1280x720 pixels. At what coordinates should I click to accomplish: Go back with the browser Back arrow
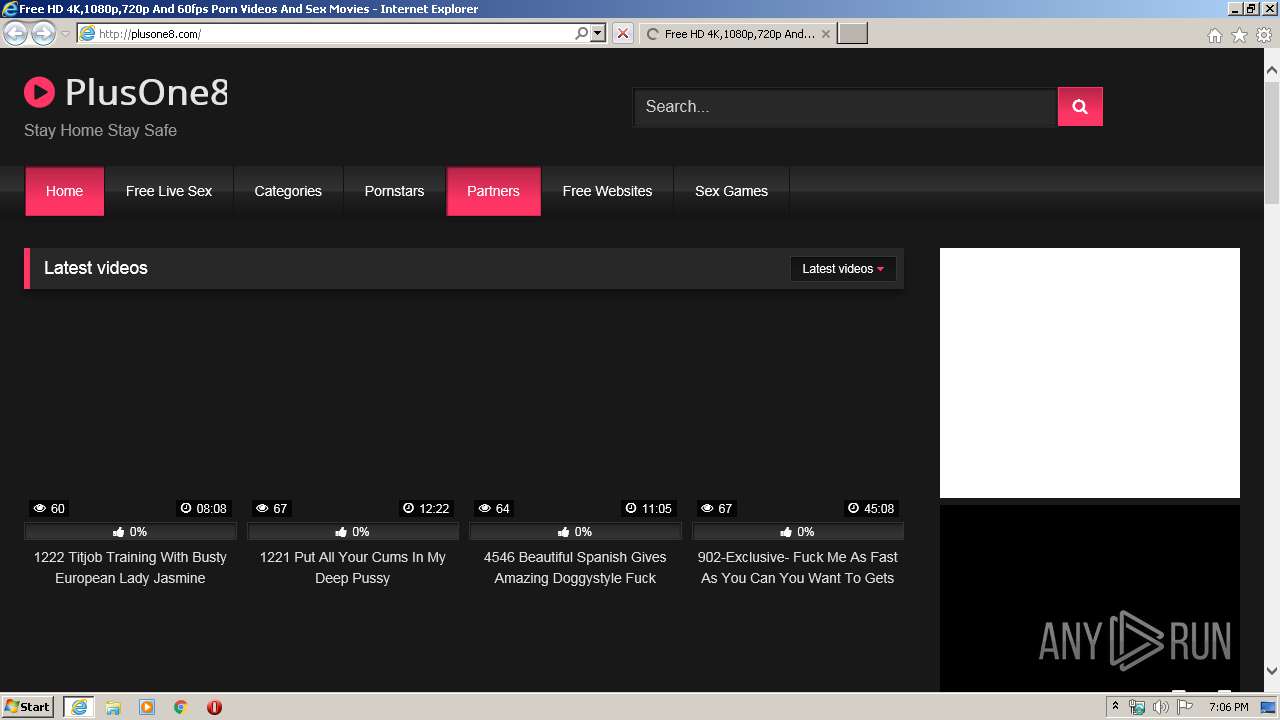[15, 33]
